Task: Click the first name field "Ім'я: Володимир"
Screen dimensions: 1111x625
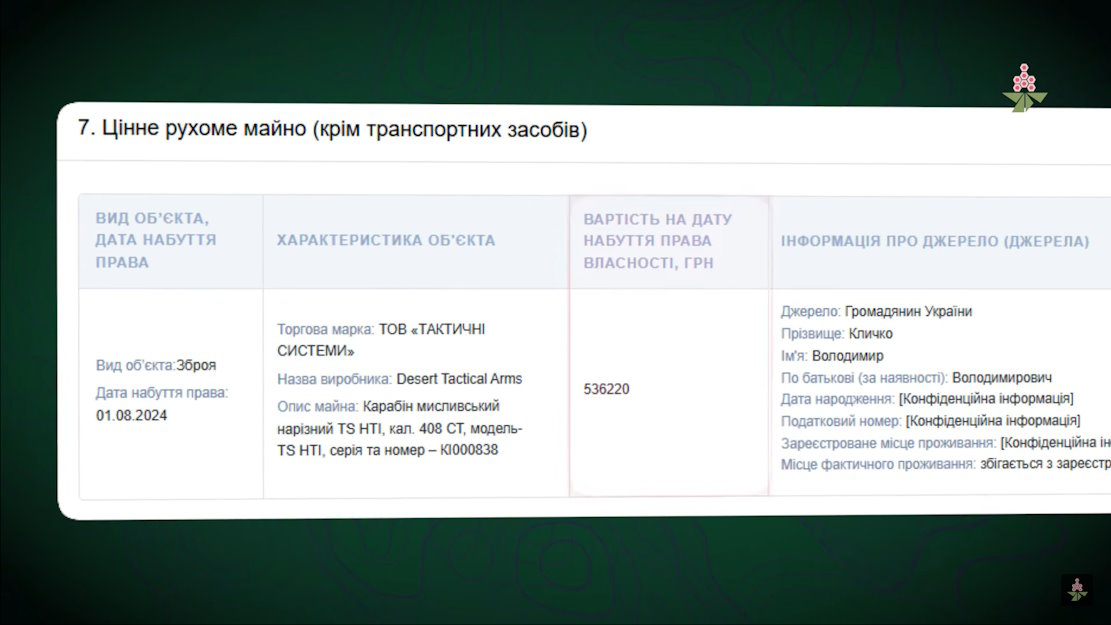Action: [x=832, y=355]
